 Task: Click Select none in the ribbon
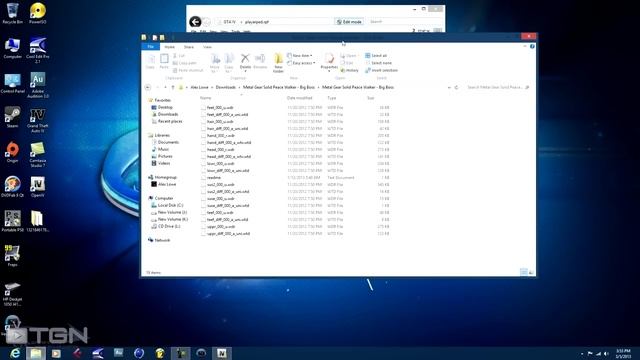click(379, 63)
